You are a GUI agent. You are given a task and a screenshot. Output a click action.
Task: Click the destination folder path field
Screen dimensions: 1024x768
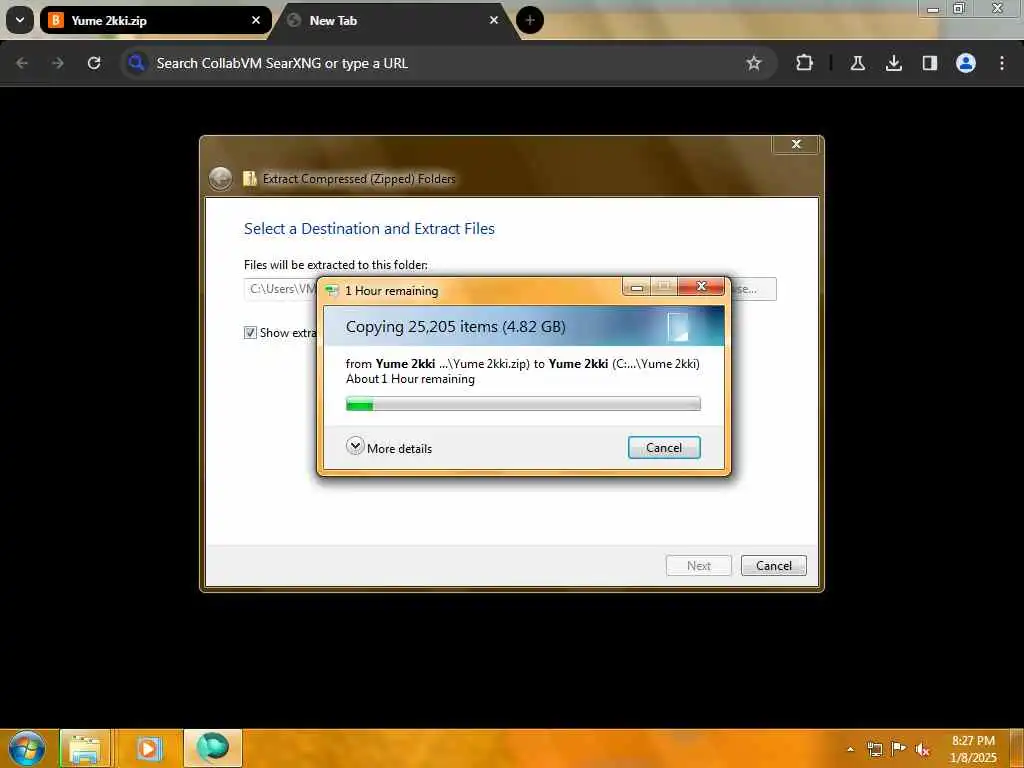281,289
